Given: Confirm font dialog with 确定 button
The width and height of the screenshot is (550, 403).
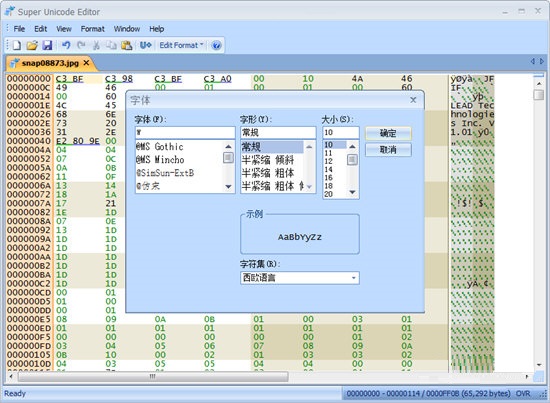Looking at the screenshot, I should pyautogui.click(x=388, y=133).
